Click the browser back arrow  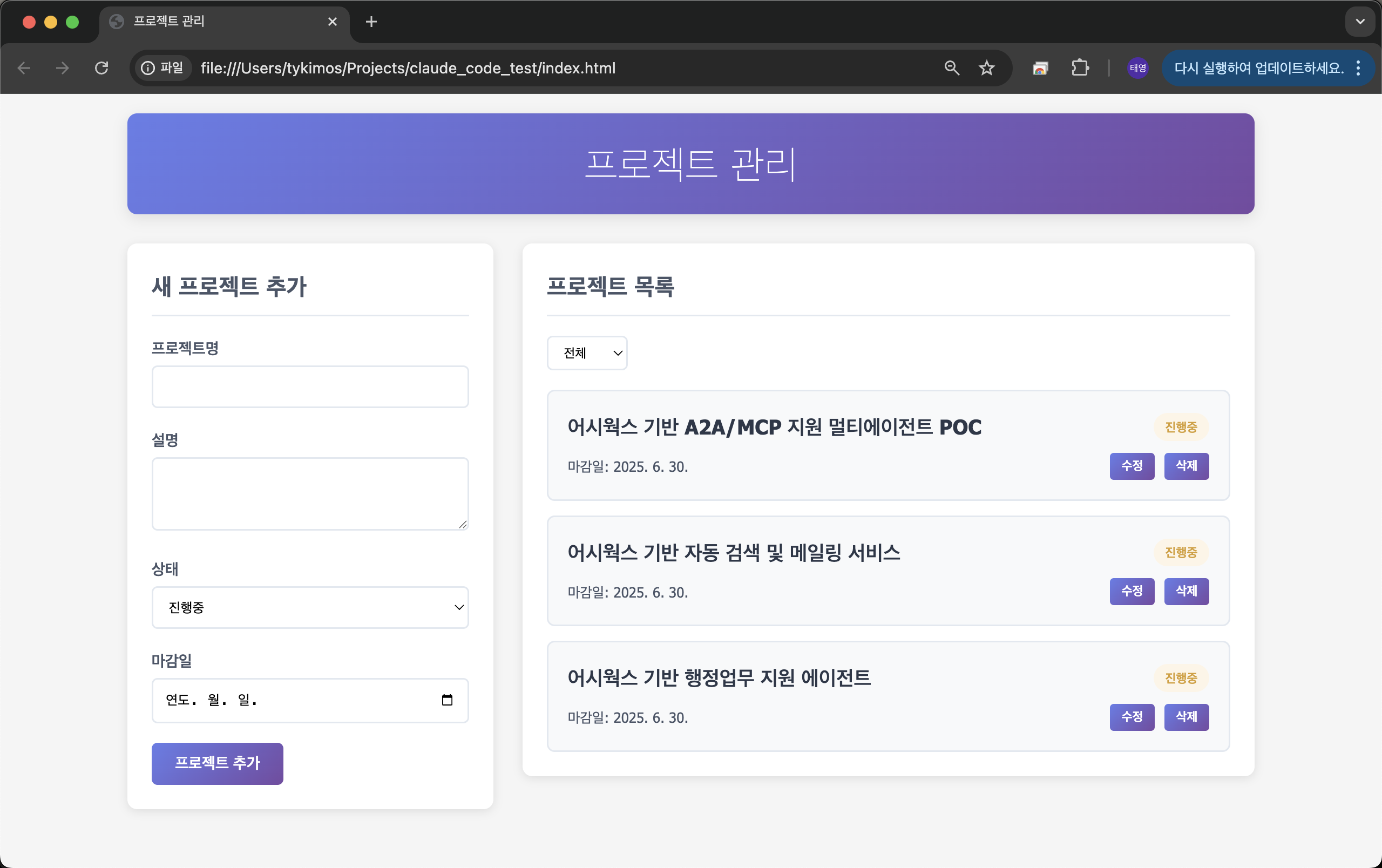click(x=24, y=68)
